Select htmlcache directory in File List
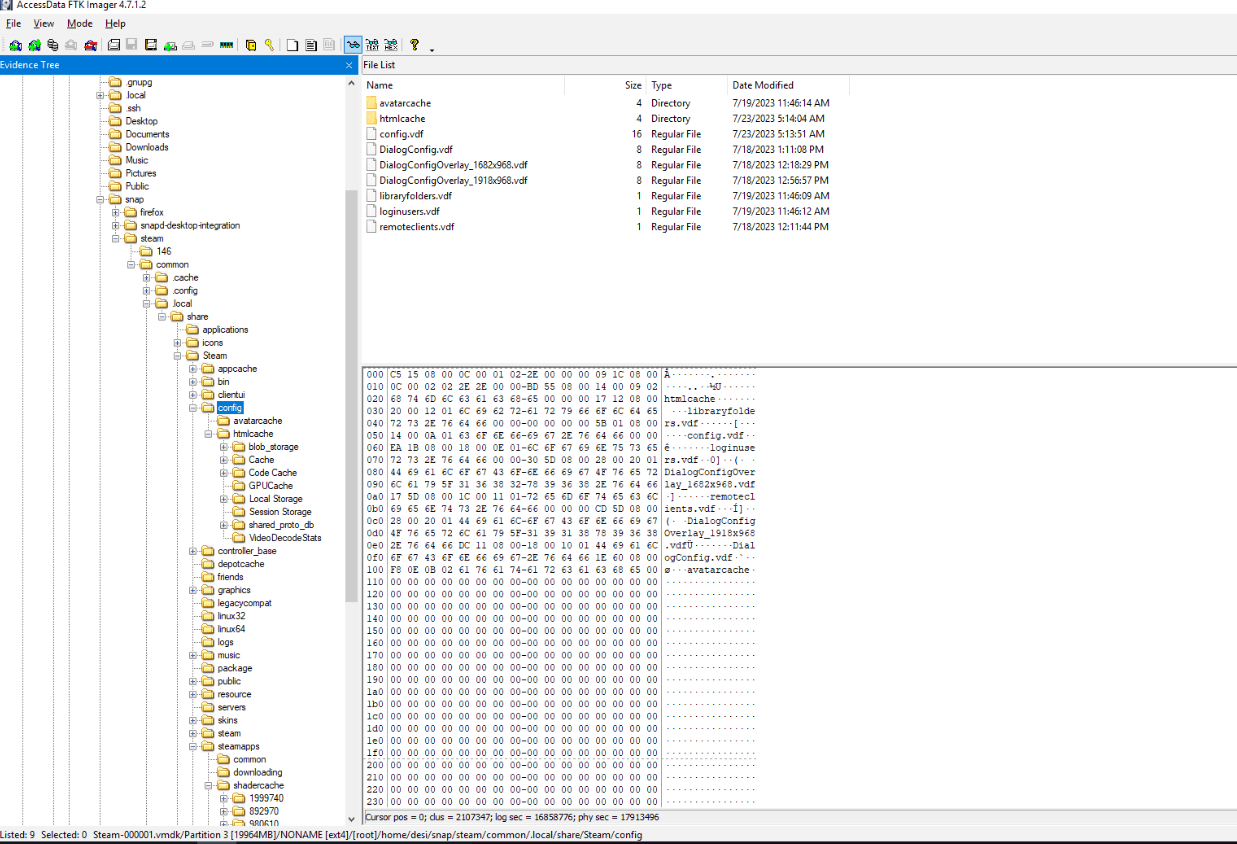 (x=402, y=118)
